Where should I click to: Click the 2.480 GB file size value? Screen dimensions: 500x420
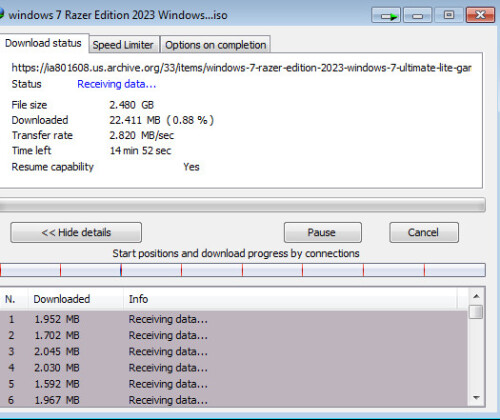[x=132, y=105]
